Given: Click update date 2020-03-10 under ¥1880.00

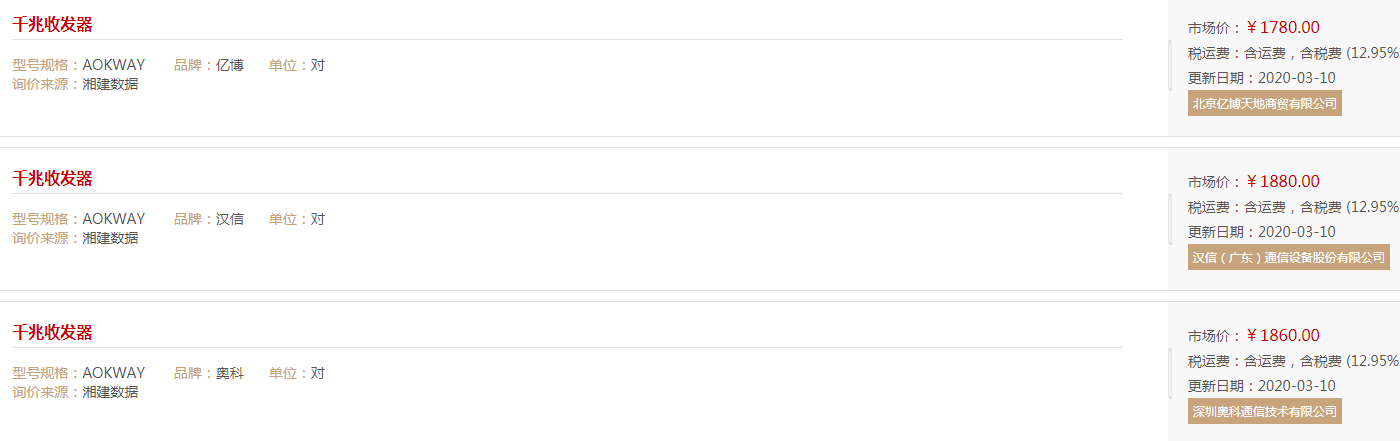Looking at the screenshot, I should click(1296, 232).
